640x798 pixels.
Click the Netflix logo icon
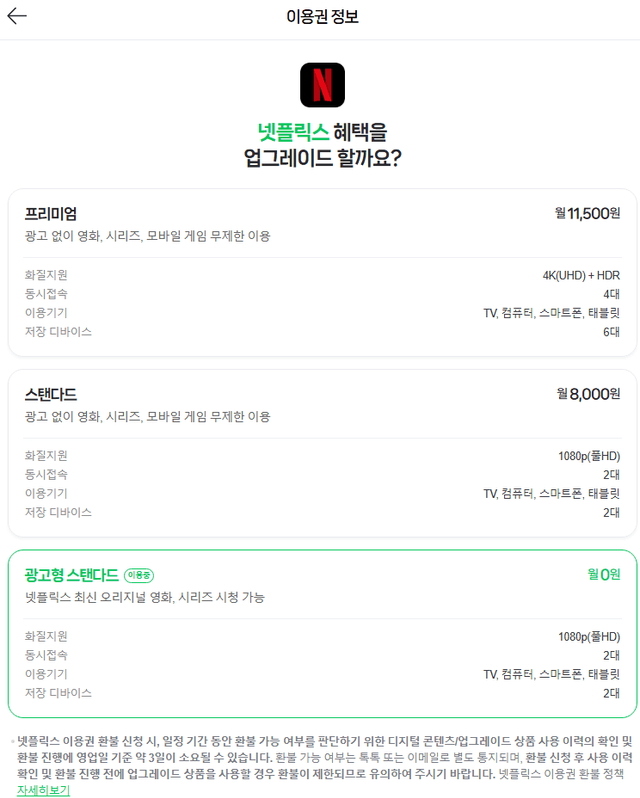[x=322, y=85]
